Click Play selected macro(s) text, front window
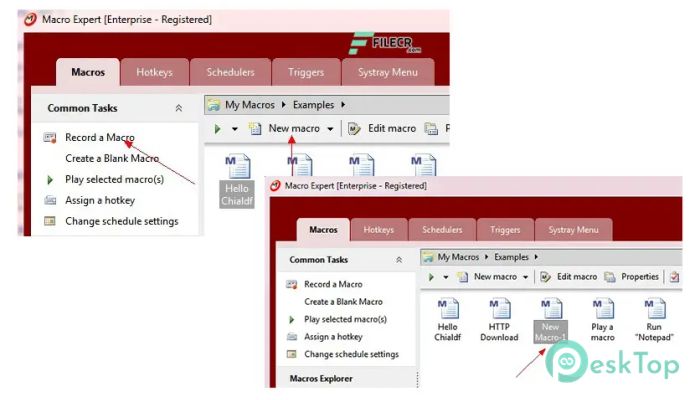The image size is (700, 400). [x=346, y=320]
